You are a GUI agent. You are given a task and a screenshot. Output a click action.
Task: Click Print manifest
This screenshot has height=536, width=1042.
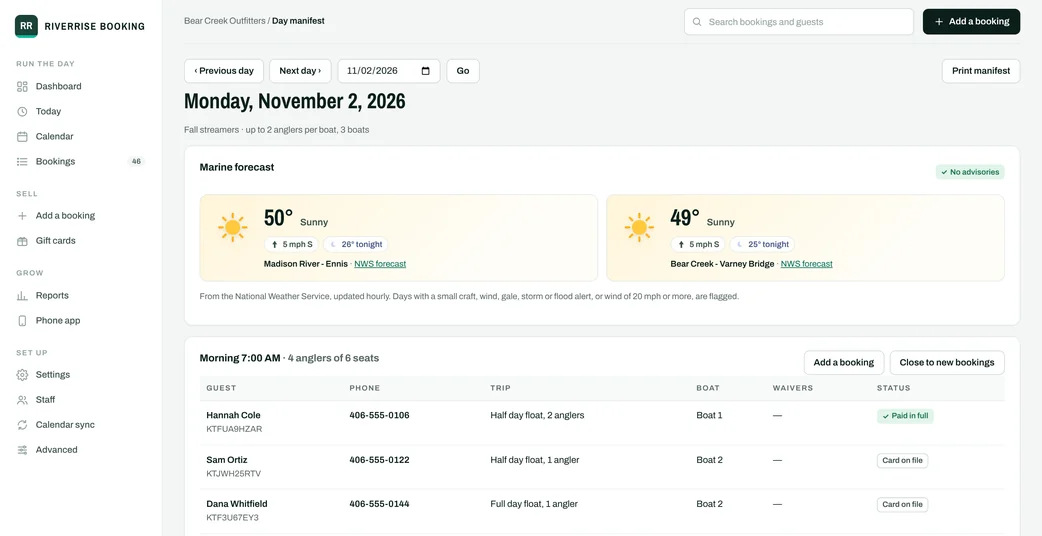pos(981,71)
